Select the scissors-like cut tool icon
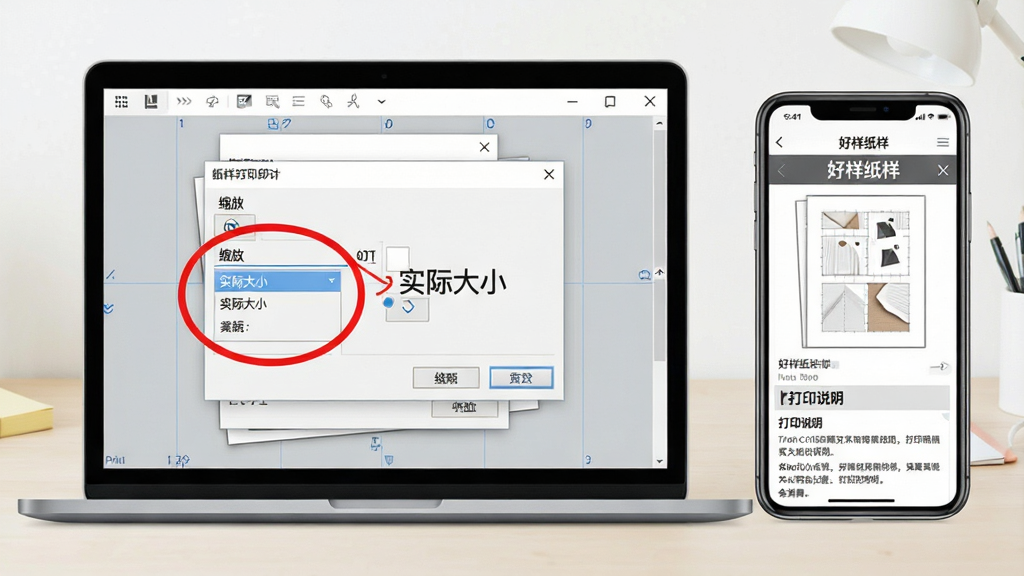Screen dimensions: 1024x576 pyautogui.click(x=353, y=101)
